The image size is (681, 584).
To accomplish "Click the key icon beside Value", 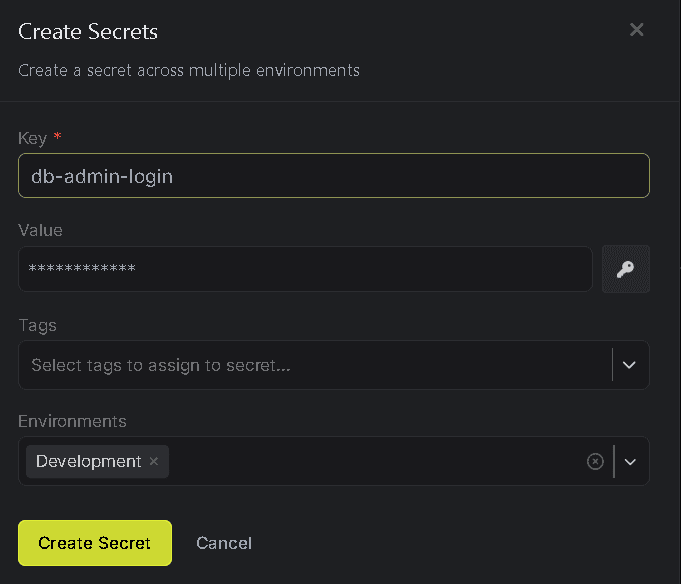I will [x=626, y=269].
